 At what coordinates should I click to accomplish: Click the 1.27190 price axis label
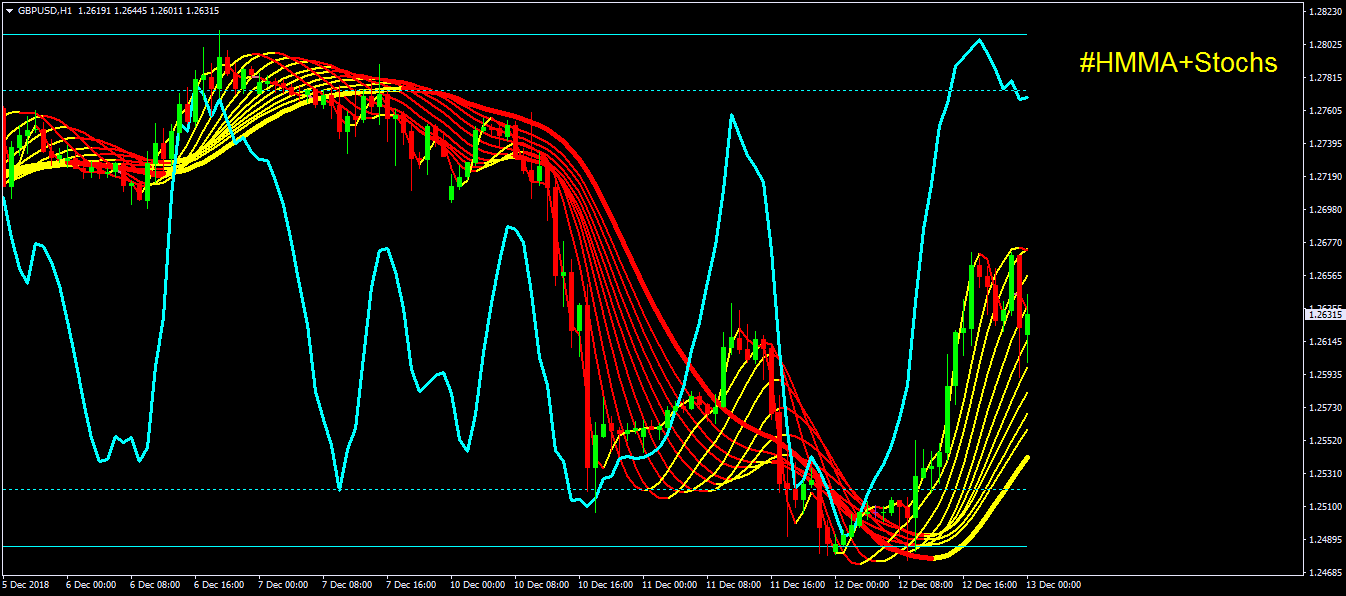1326,177
